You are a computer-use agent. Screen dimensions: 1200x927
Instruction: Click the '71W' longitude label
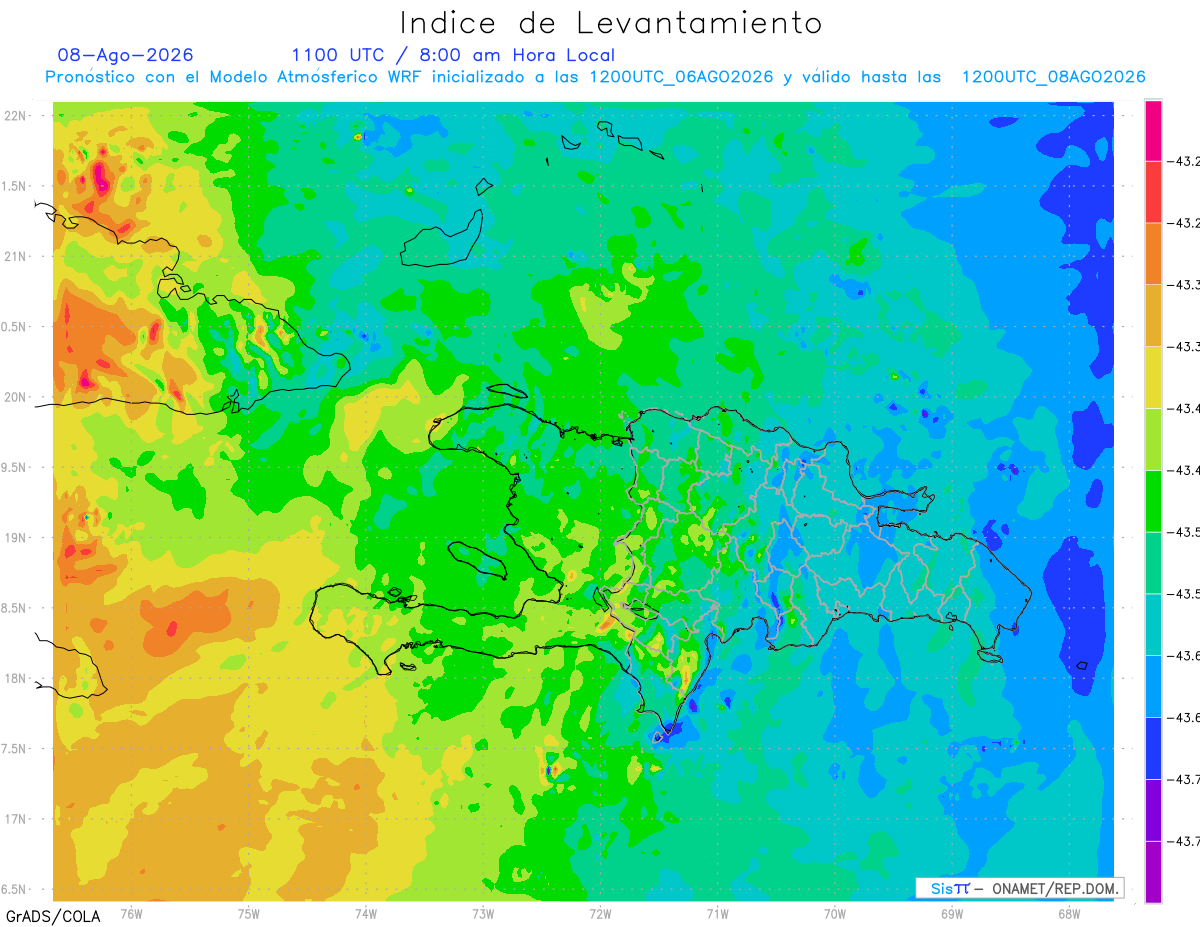point(717,913)
